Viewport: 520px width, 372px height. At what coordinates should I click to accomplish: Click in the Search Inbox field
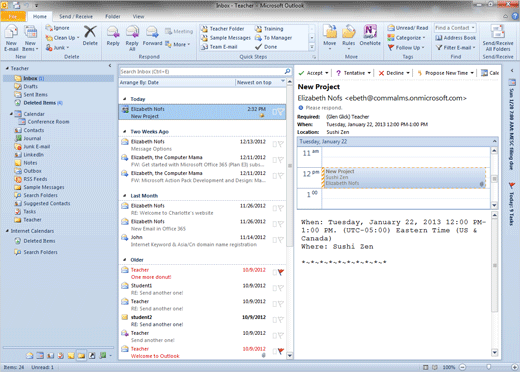coord(202,71)
